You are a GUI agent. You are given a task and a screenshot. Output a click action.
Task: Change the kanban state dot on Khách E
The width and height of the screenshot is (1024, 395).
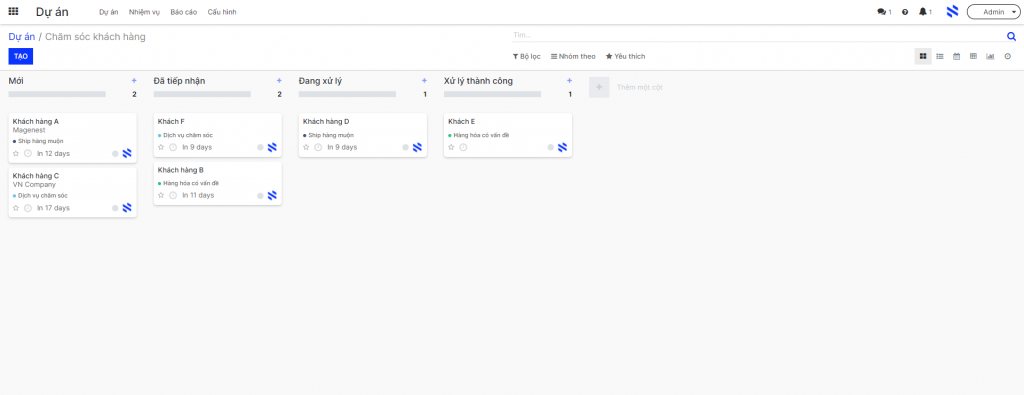pos(551,148)
